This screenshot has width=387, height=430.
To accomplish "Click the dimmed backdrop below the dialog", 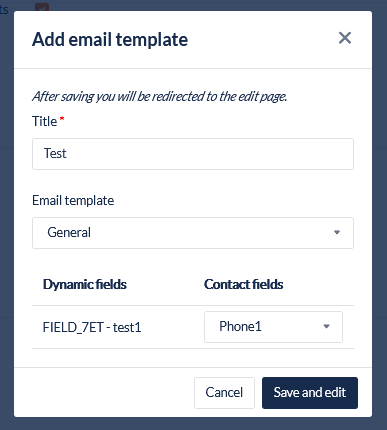I will point(193,424).
